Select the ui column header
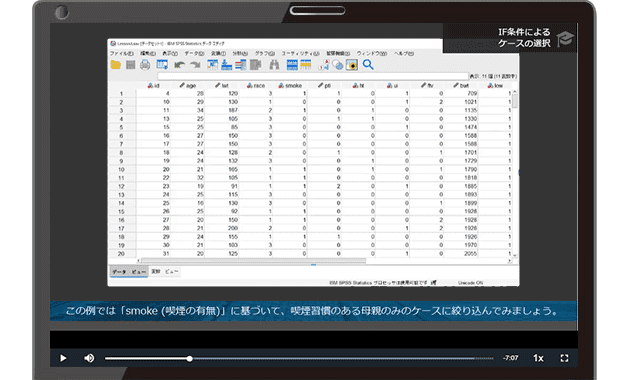Screen dimensions: 630x380 pos(393,86)
